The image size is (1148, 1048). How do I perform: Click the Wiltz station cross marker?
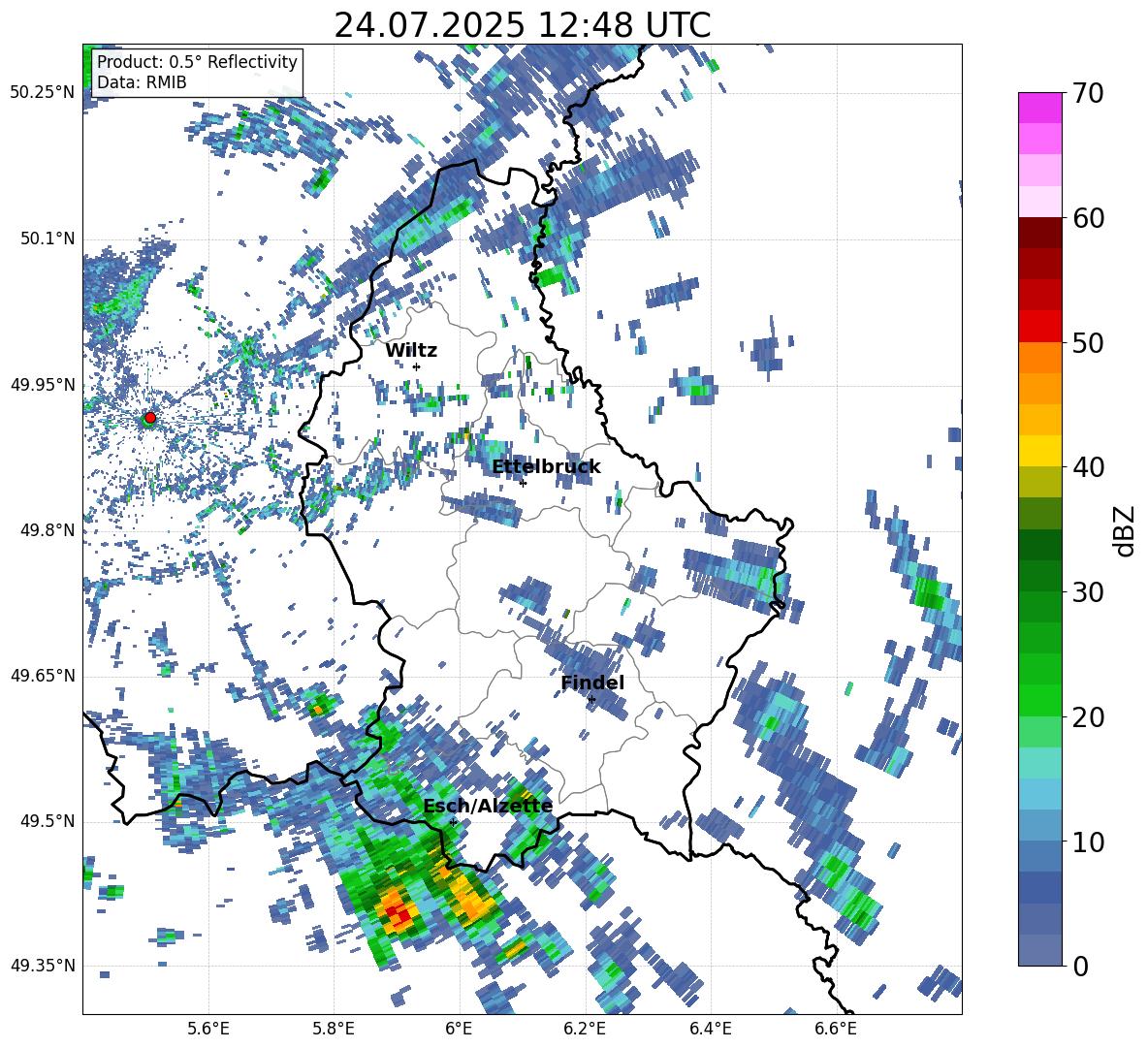[x=417, y=366]
